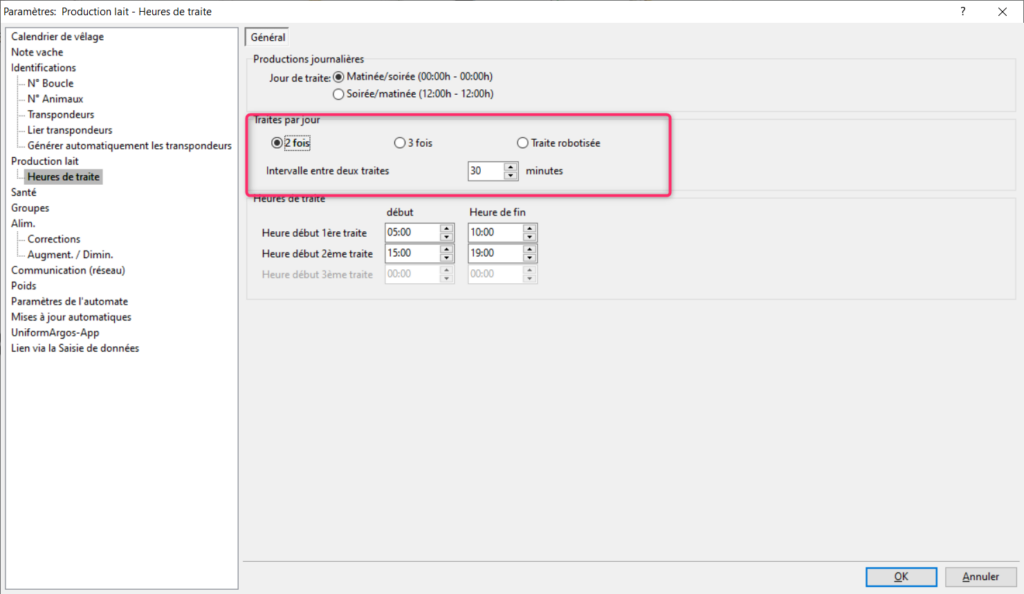
Task: Select Calendrier de vêlage in tree
Action: coord(57,37)
